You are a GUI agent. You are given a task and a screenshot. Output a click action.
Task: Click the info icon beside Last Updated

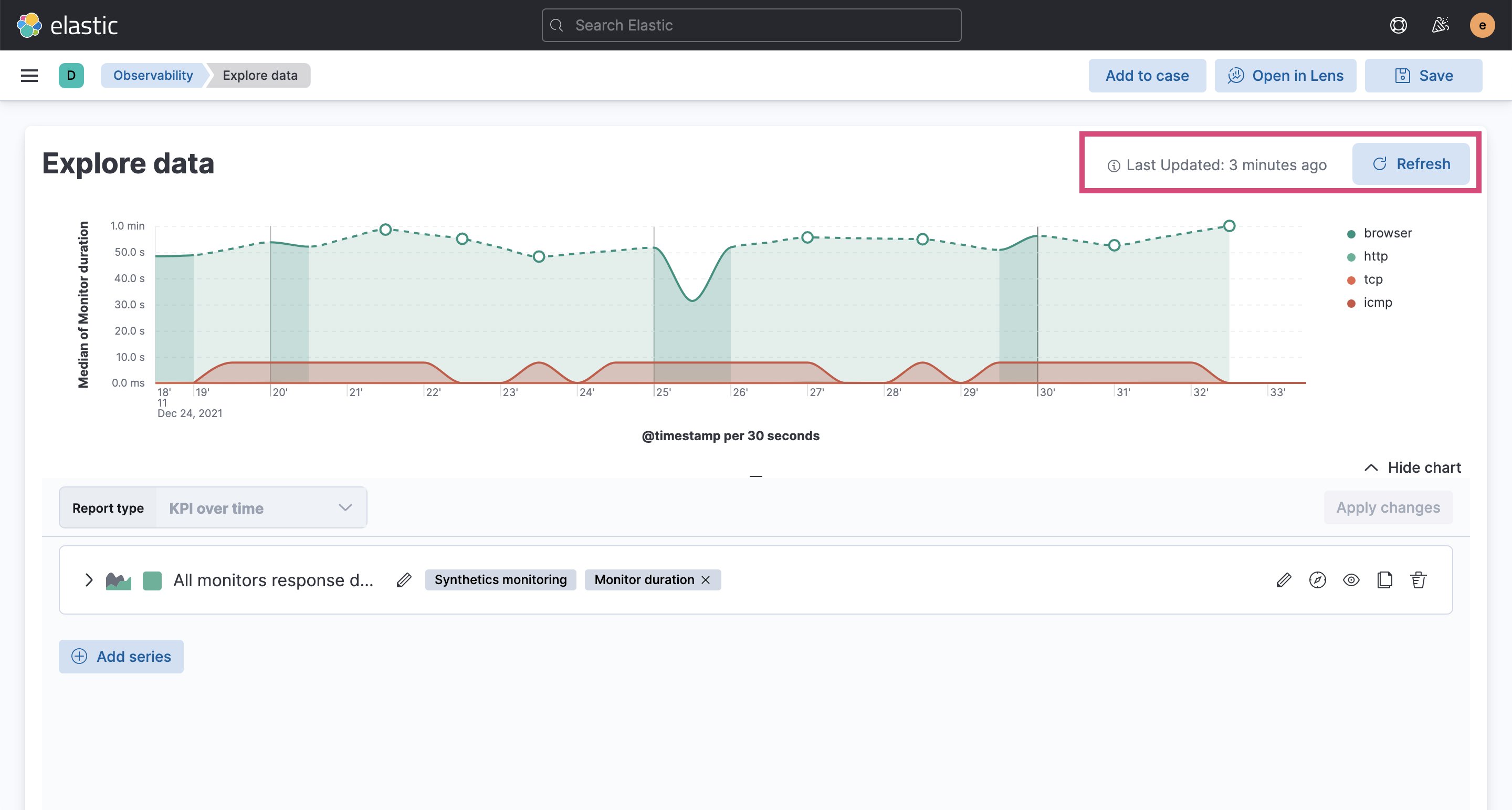pos(1114,166)
